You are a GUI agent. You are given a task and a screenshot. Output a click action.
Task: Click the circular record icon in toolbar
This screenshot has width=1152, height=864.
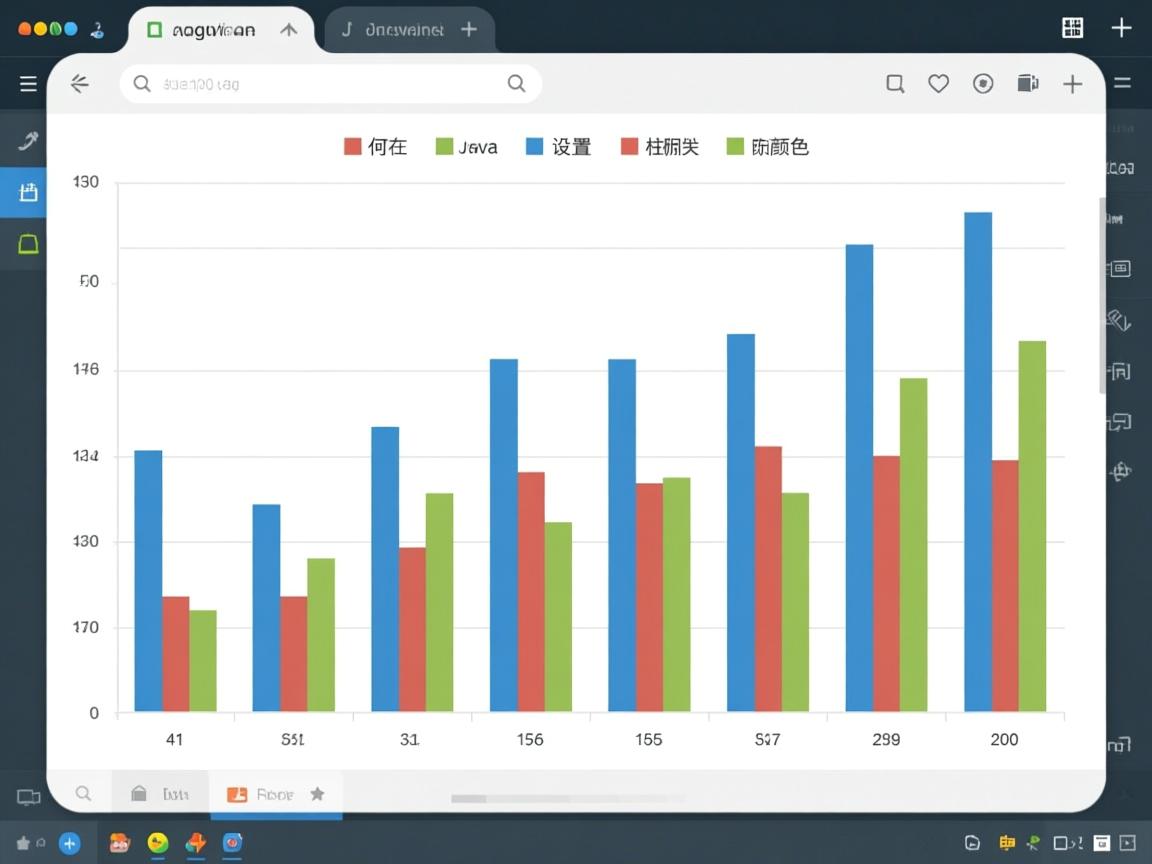(983, 84)
